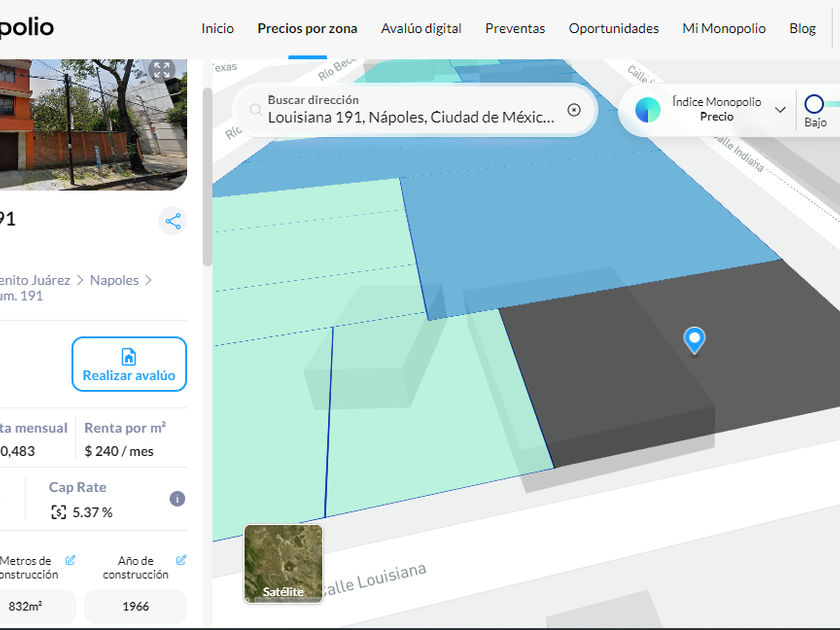The image size is (840, 630).
Task: Switch map to Satélite view
Action: point(283,564)
